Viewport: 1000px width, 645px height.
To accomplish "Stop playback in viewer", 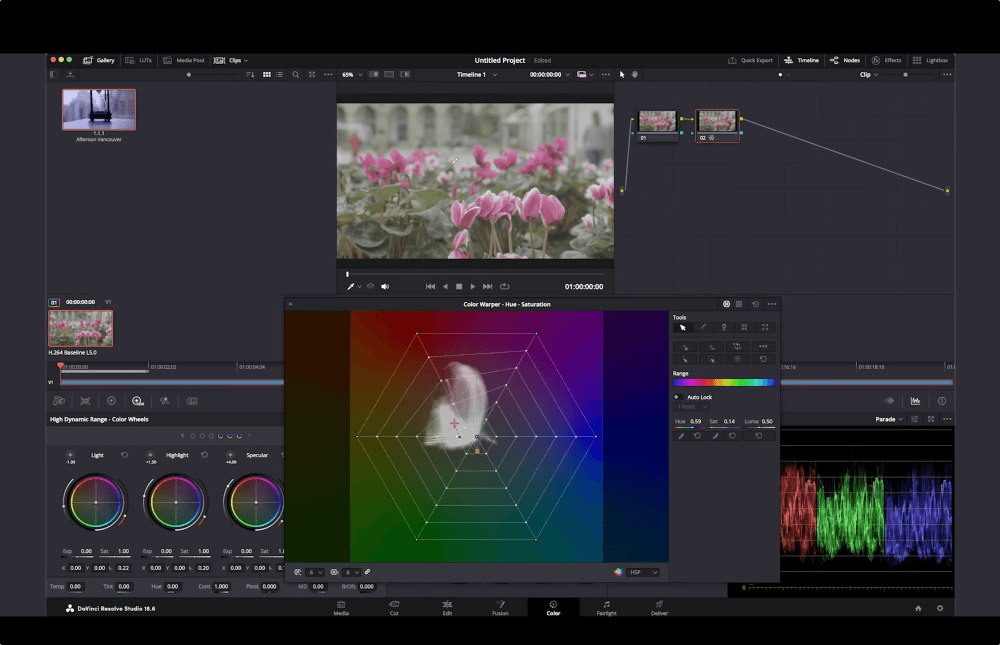I will pos(459,286).
